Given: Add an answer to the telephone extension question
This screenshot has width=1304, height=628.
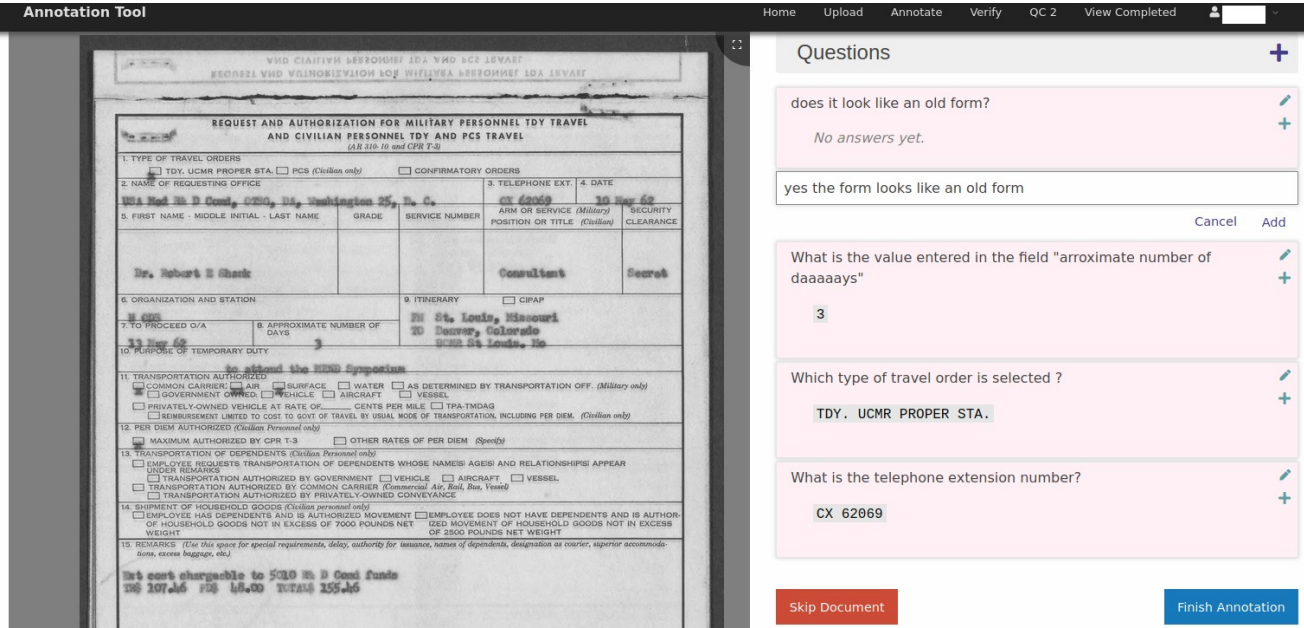Looking at the screenshot, I should tap(1285, 498).
